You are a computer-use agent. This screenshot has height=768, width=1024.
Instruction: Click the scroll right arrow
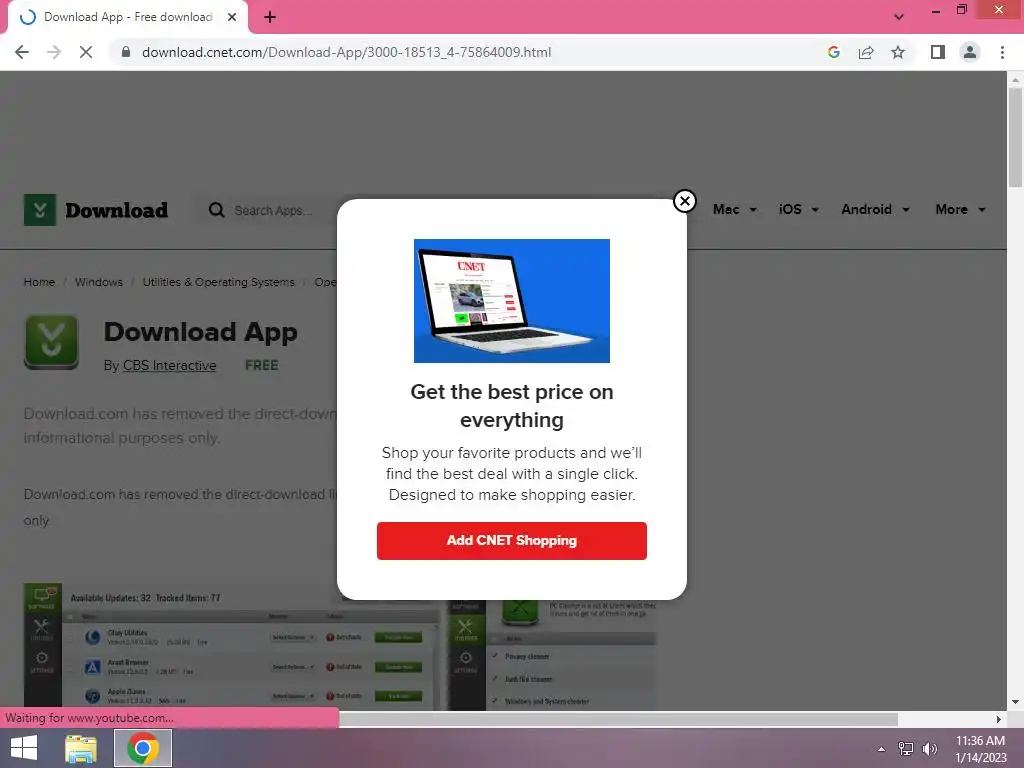998,719
